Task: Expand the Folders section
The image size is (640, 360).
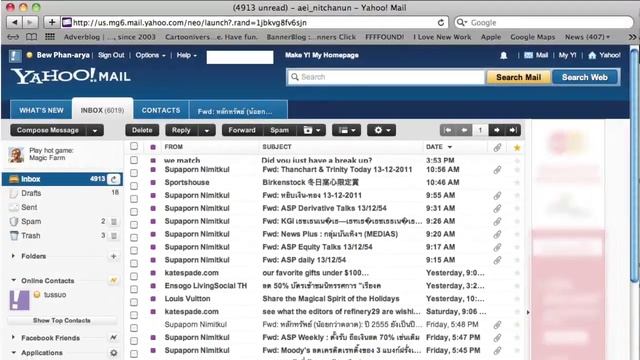Action: pyautogui.click(x=13, y=256)
